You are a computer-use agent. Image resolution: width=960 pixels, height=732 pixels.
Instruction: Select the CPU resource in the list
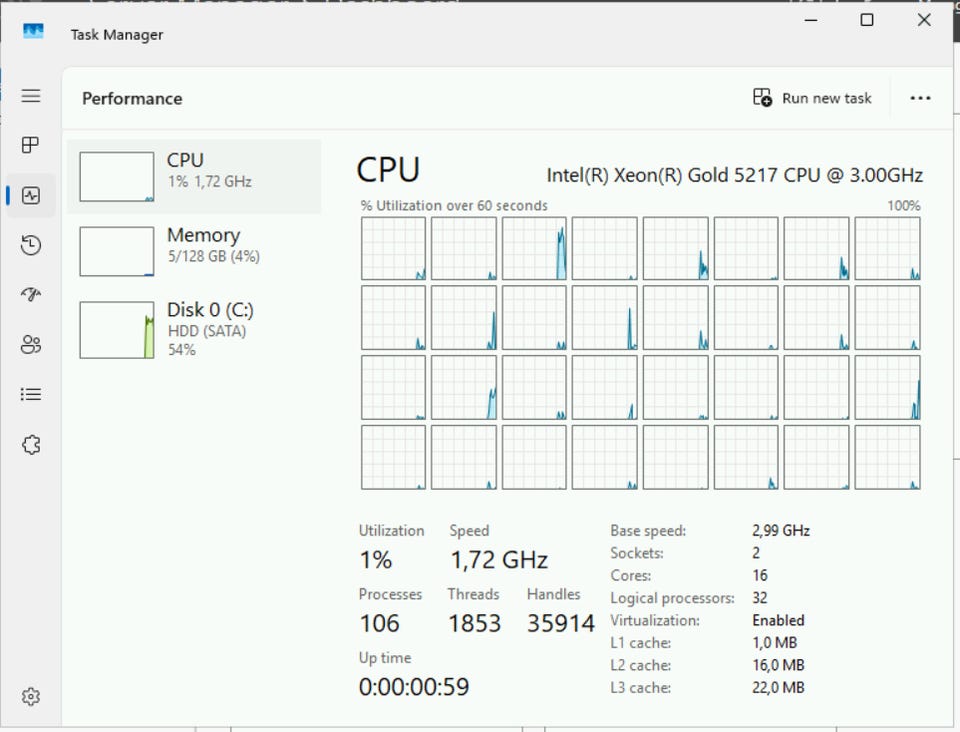194,177
